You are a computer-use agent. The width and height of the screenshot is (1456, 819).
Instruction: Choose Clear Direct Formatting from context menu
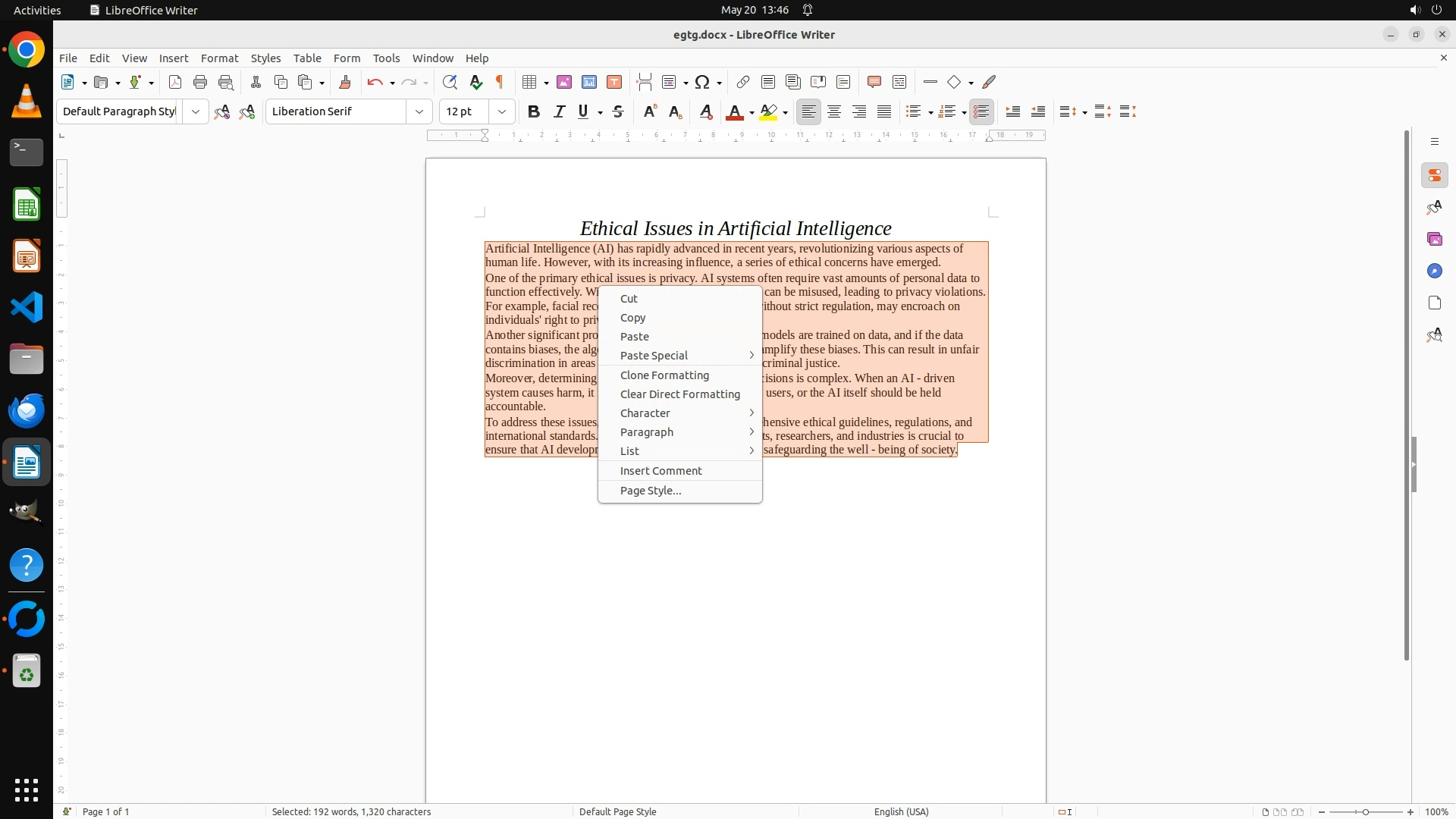click(x=679, y=394)
